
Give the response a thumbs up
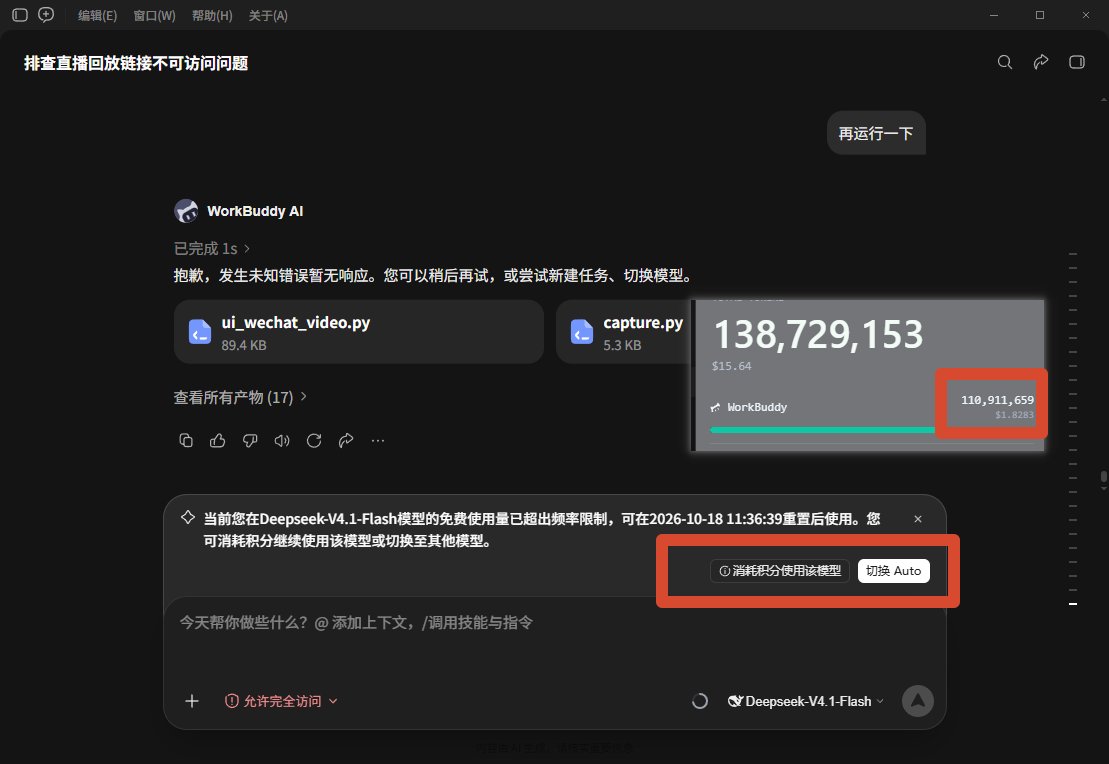click(218, 441)
